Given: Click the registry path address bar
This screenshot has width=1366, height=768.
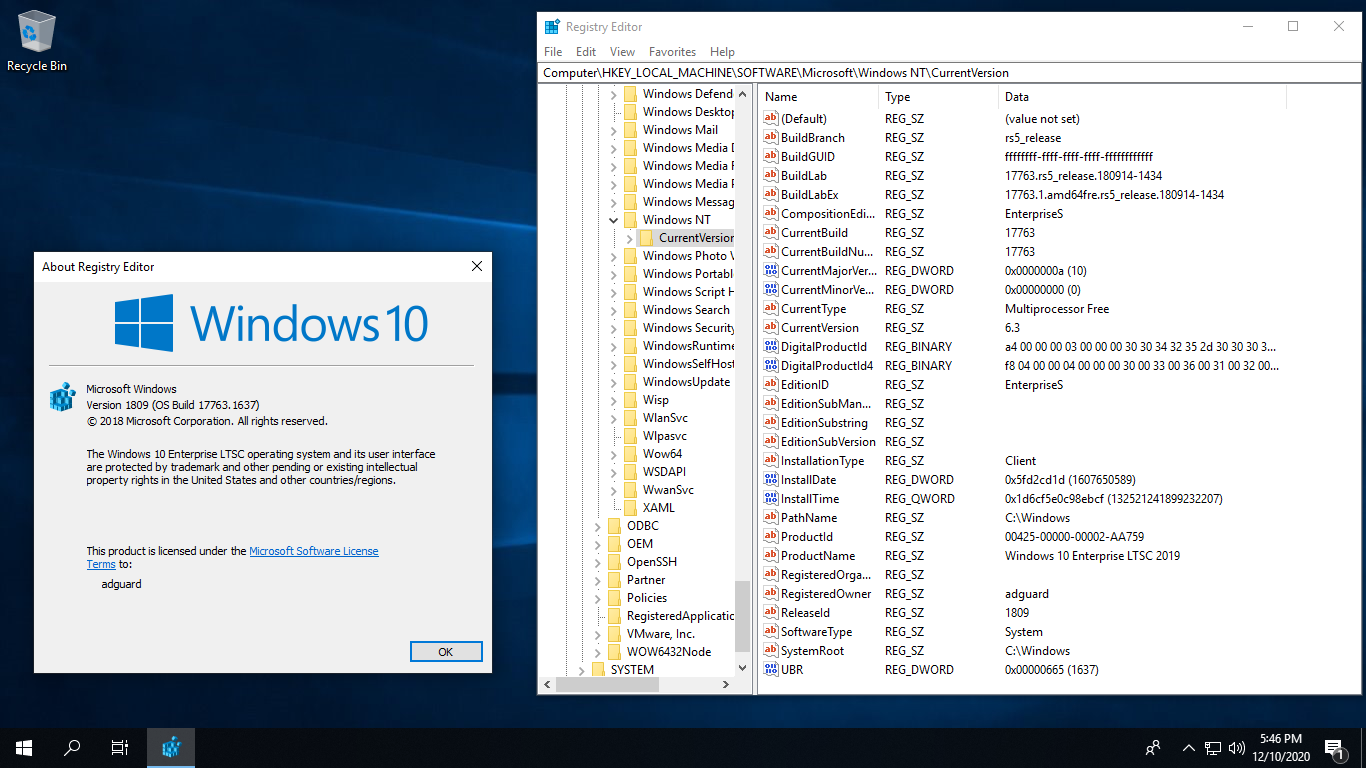Looking at the screenshot, I should pos(949,73).
